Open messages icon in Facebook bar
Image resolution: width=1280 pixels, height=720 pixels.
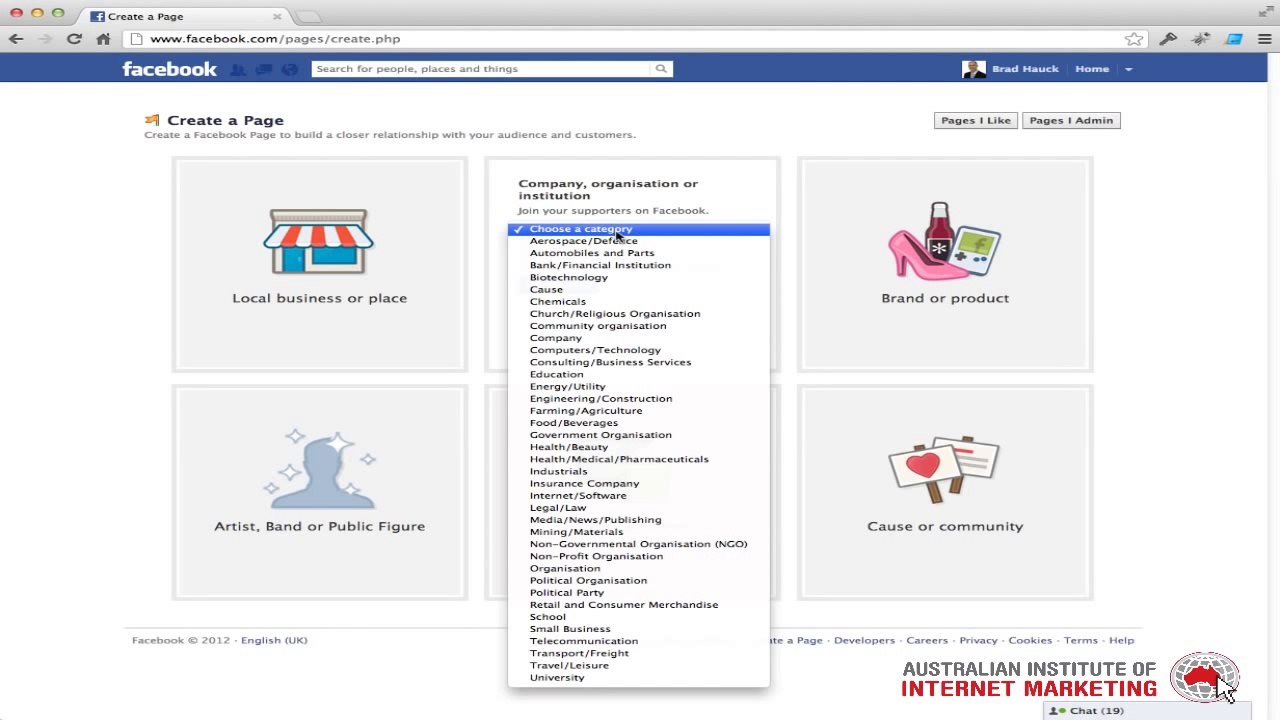264,69
